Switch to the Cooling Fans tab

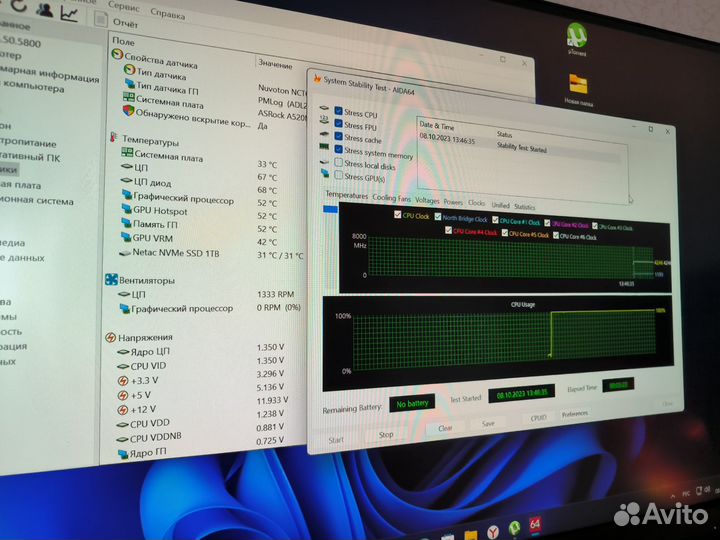click(x=391, y=197)
